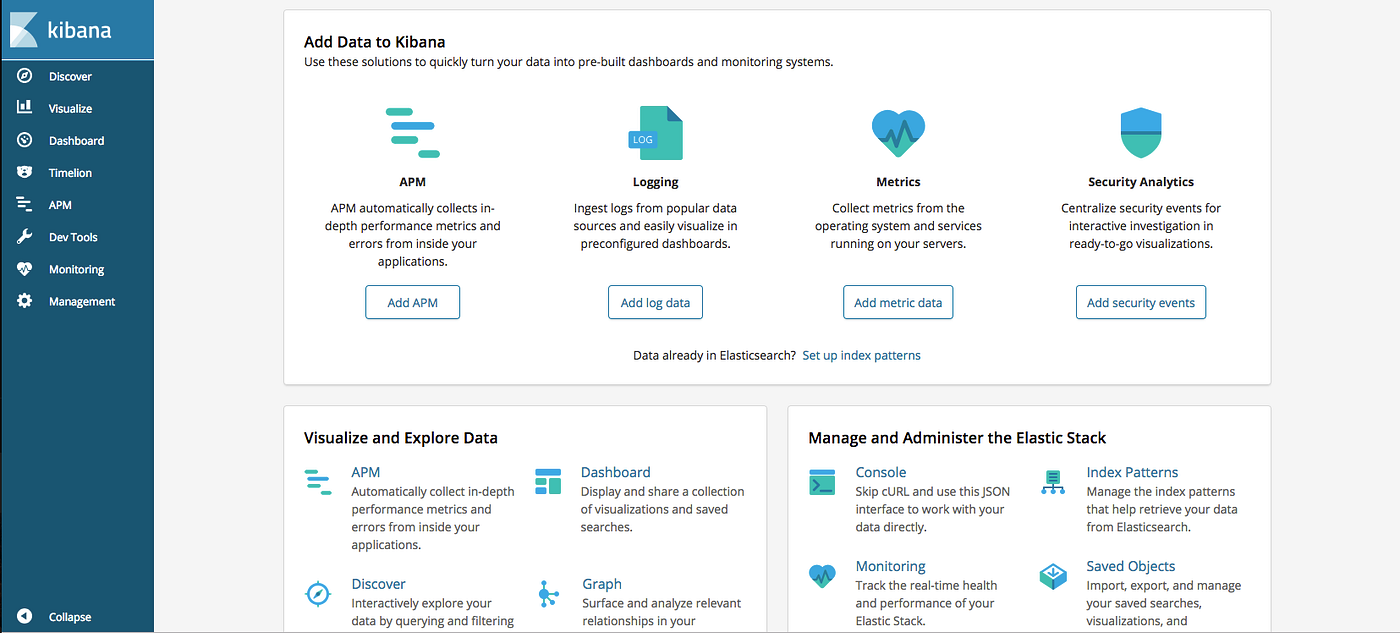The image size is (1400, 633).
Task: Click the Add APM button
Action: (x=412, y=301)
